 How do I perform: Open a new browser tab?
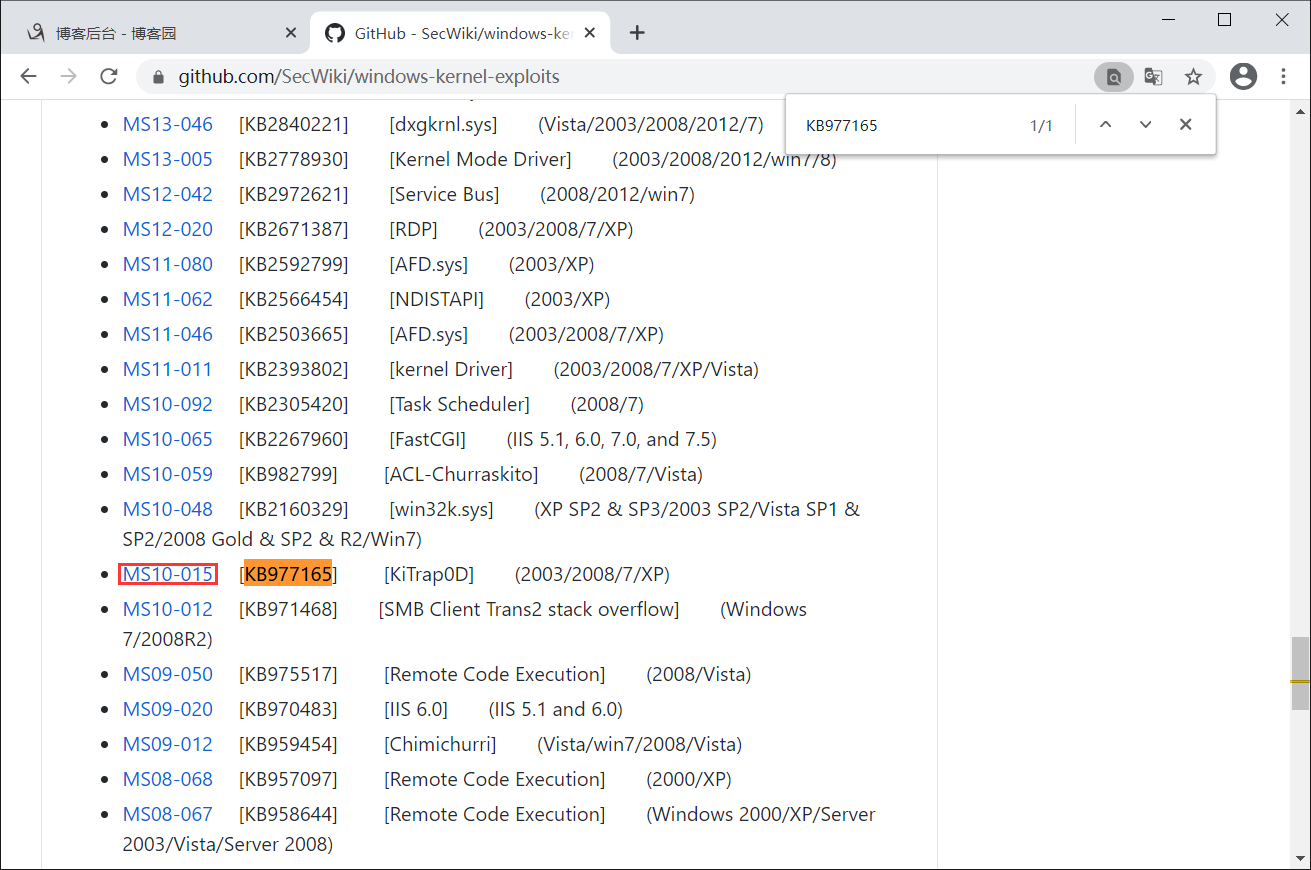637,33
